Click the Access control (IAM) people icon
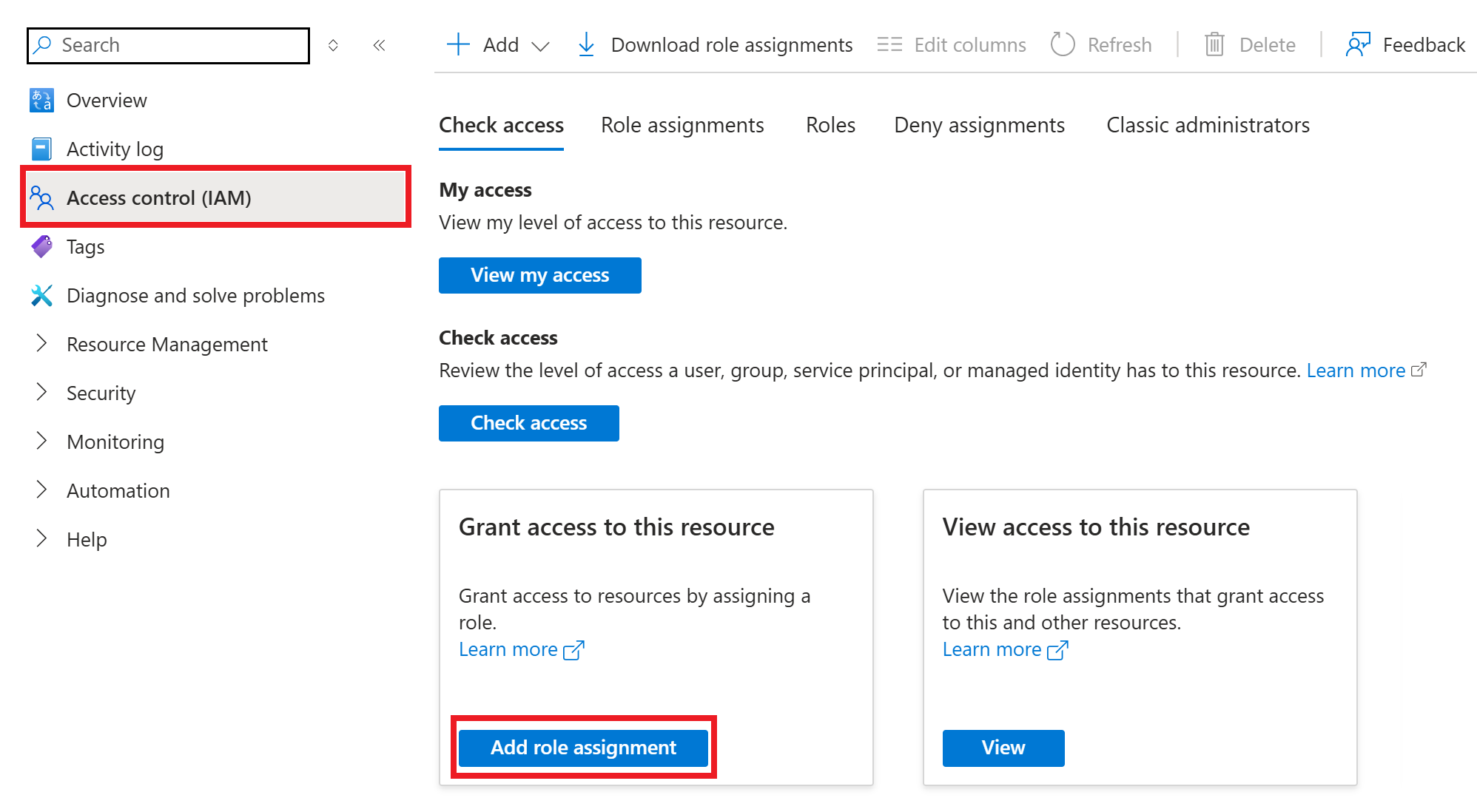The width and height of the screenshot is (1477, 812). [x=41, y=197]
